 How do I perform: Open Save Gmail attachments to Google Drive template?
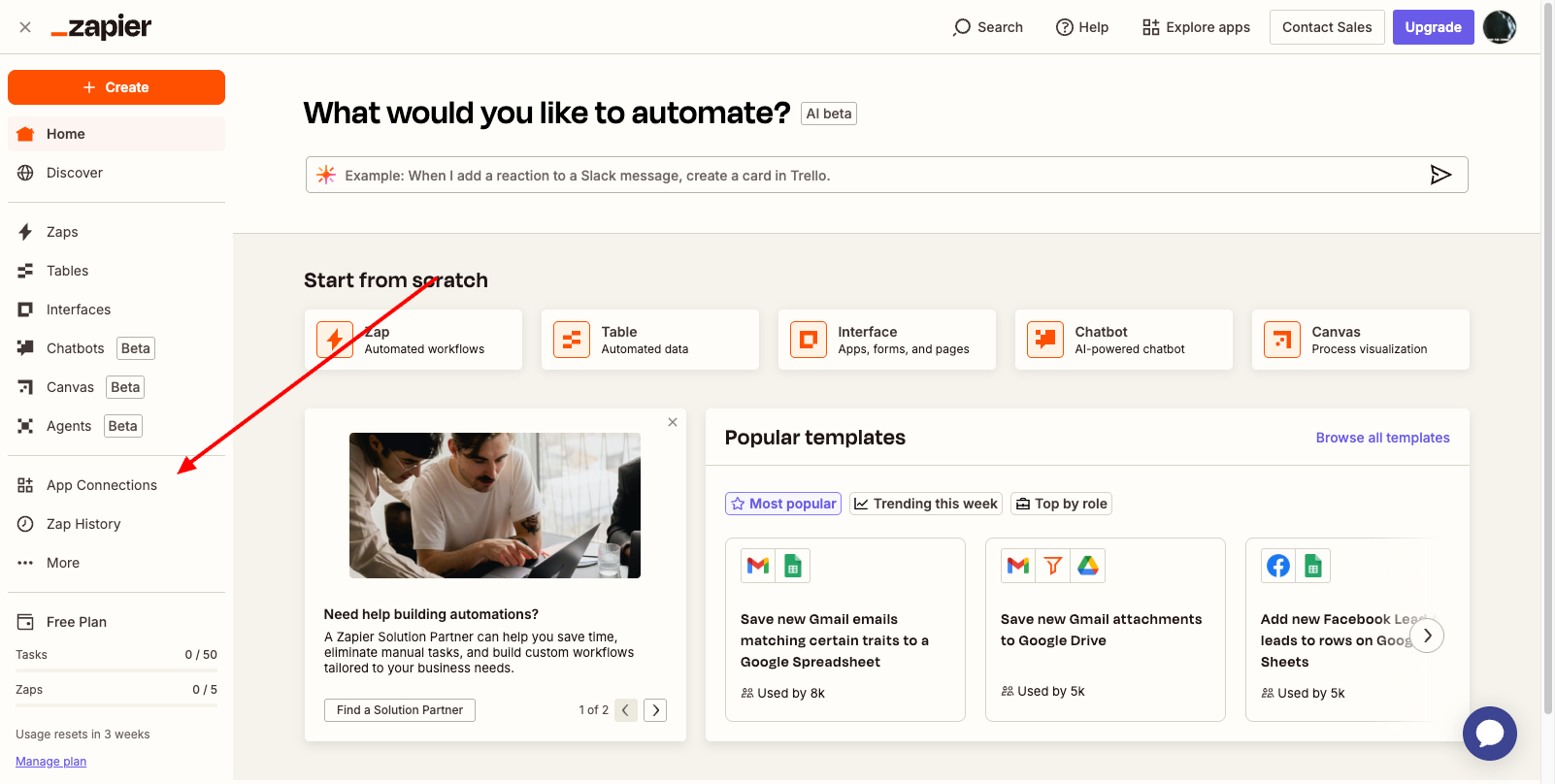click(1106, 630)
